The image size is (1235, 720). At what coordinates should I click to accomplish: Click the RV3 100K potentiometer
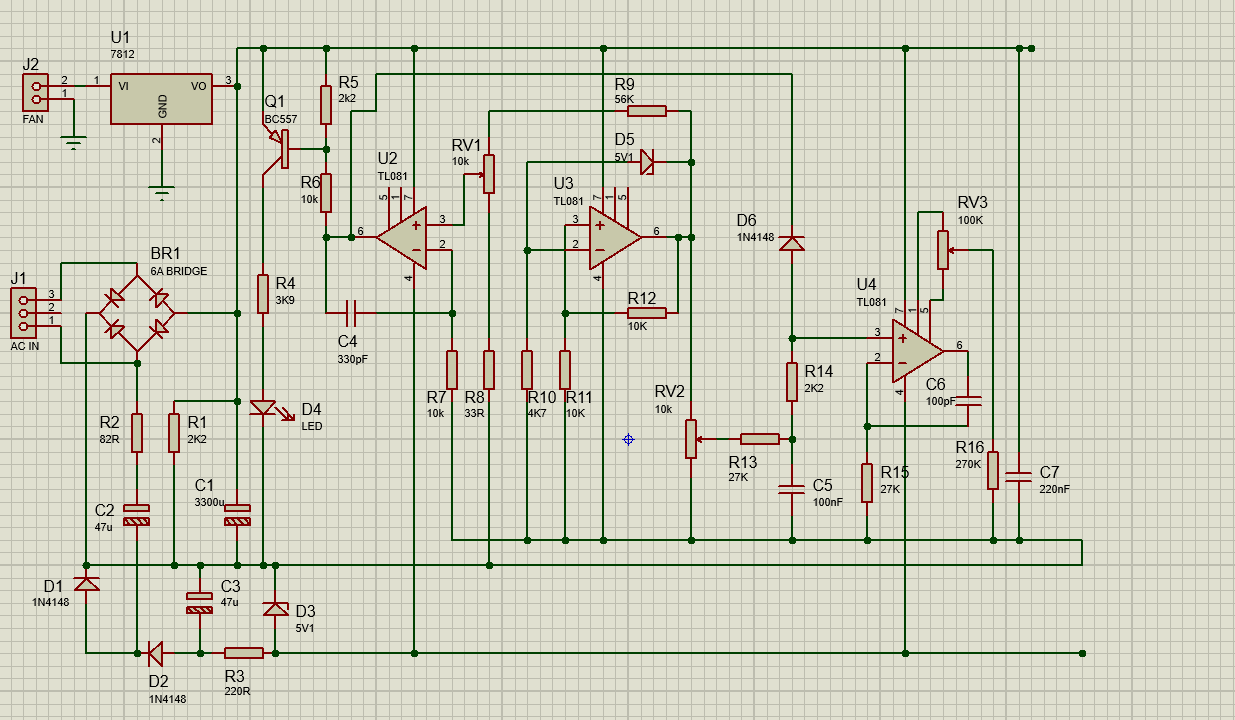point(942,250)
